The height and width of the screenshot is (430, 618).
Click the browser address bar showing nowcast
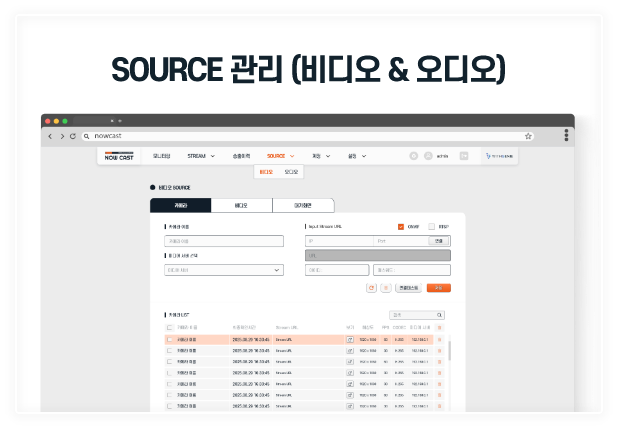[x=300, y=136]
